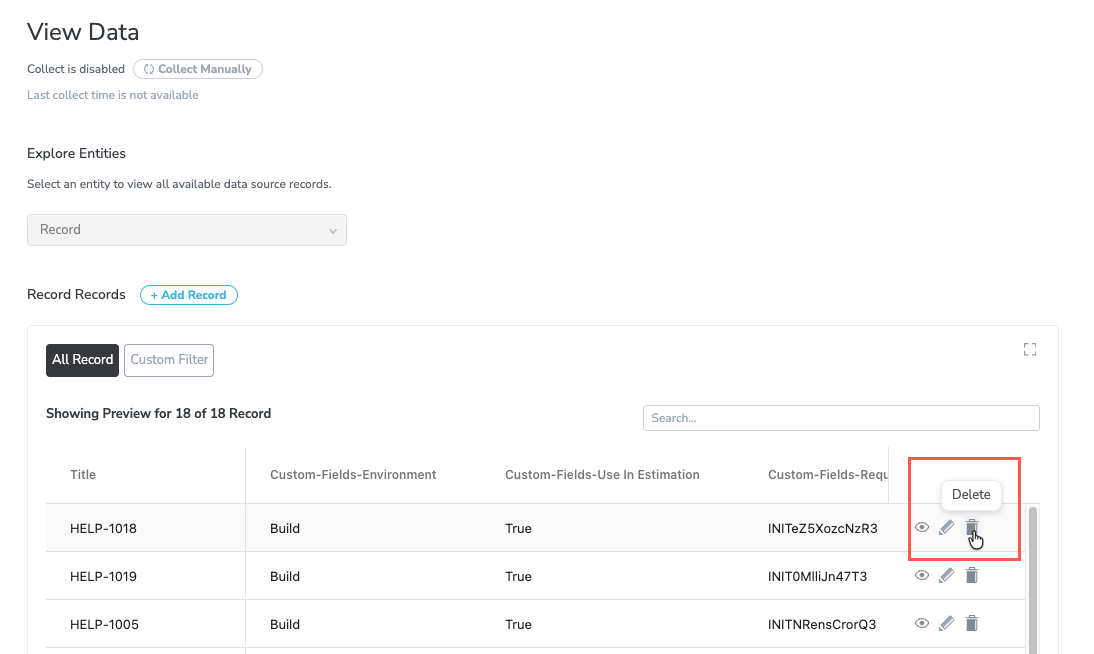
Task: Click the True cell in HELP-1019 row
Action: tap(518, 577)
